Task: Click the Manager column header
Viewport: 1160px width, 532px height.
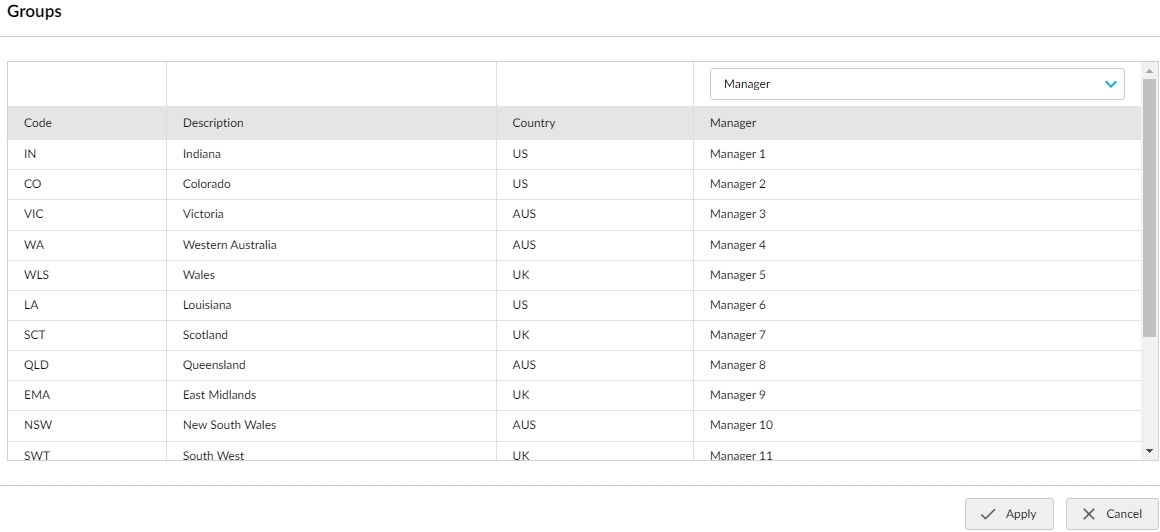Action: tap(733, 123)
